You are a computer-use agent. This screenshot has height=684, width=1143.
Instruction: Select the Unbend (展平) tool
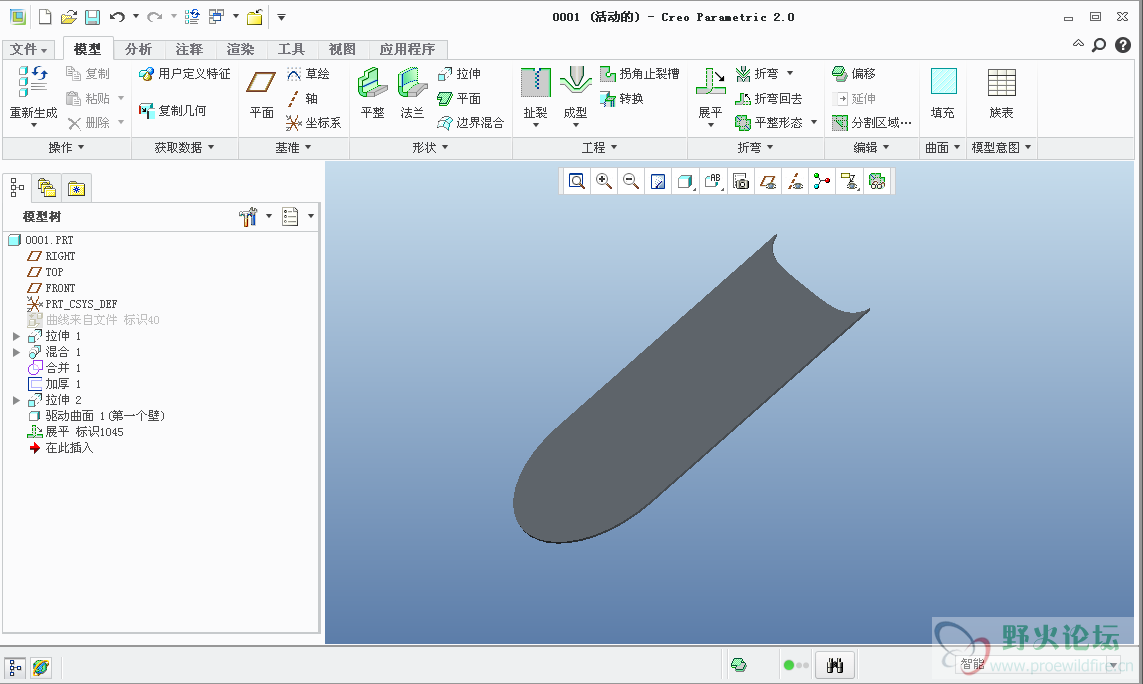710,97
